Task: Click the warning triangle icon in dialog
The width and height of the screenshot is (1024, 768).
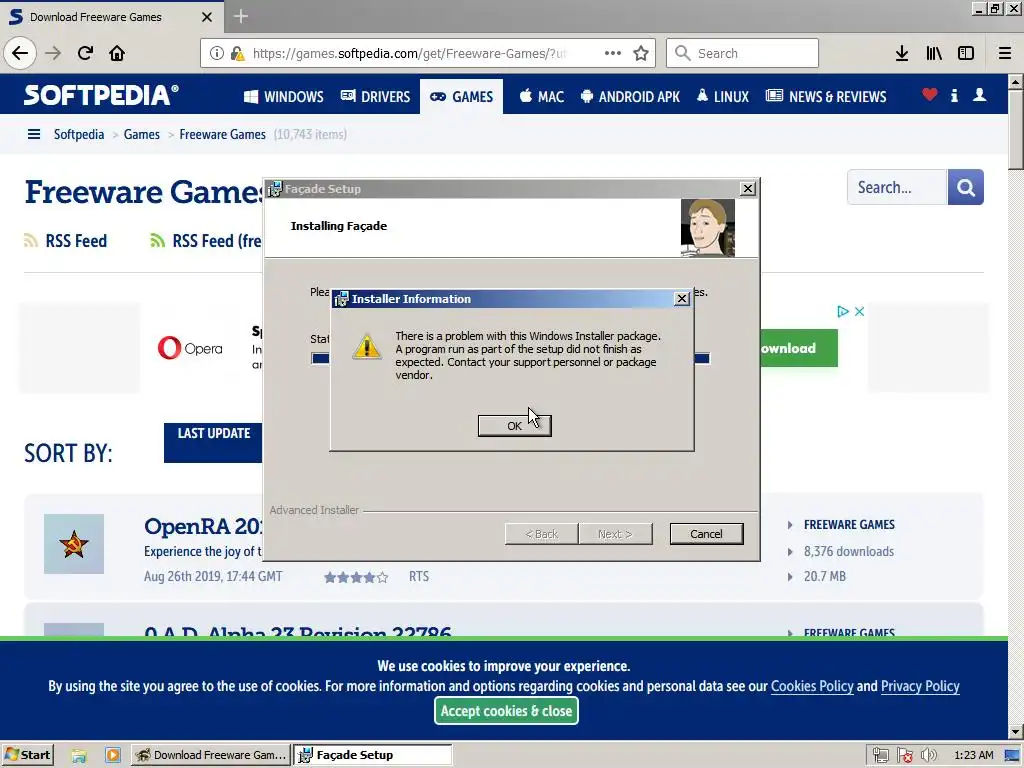Action: [x=366, y=346]
